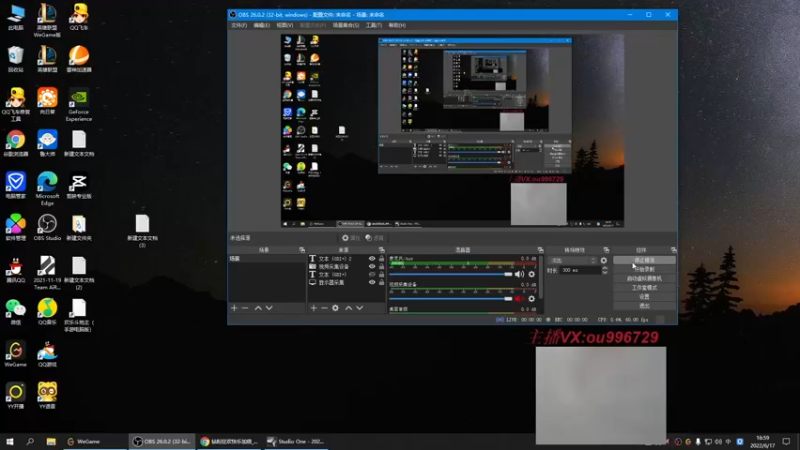This screenshot has width=800, height=450.
Task: Pop out the Sources dock icon
Action: tap(382, 250)
